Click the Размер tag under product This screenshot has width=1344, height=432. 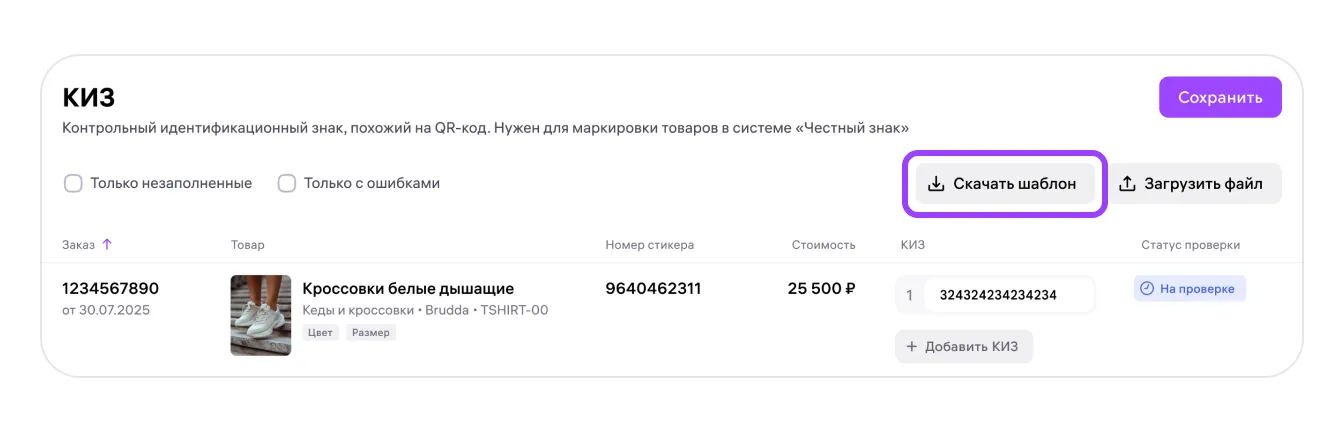[x=371, y=332]
